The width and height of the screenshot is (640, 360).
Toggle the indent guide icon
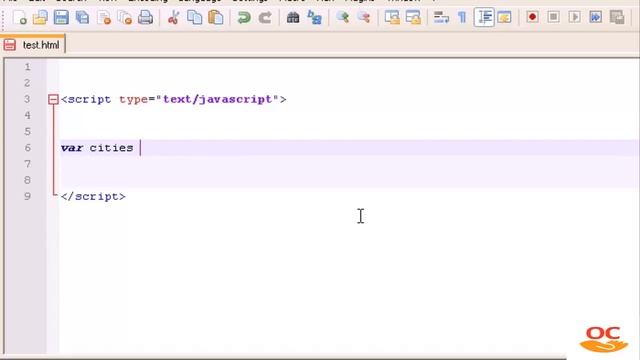(x=484, y=18)
